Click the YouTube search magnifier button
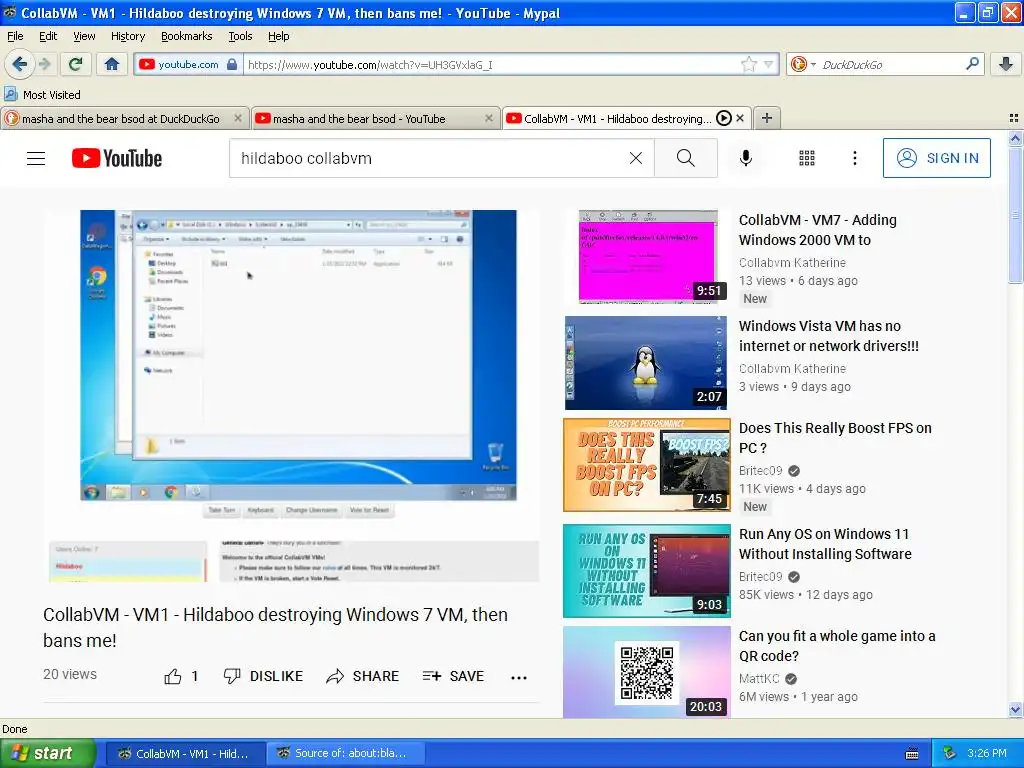The image size is (1024, 768). click(x=686, y=158)
